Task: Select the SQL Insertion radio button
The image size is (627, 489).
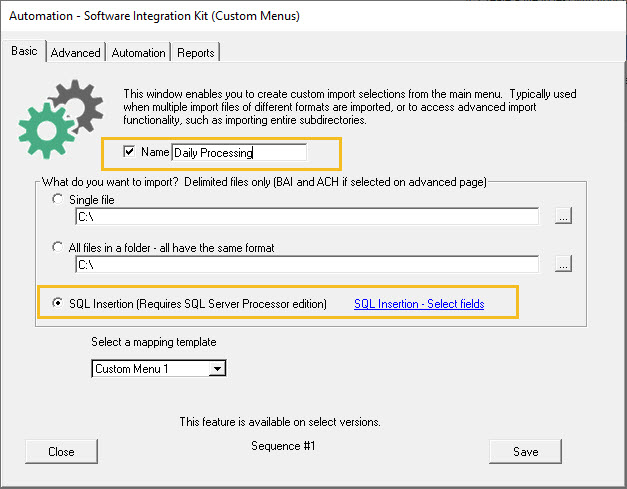Action: [x=58, y=303]
